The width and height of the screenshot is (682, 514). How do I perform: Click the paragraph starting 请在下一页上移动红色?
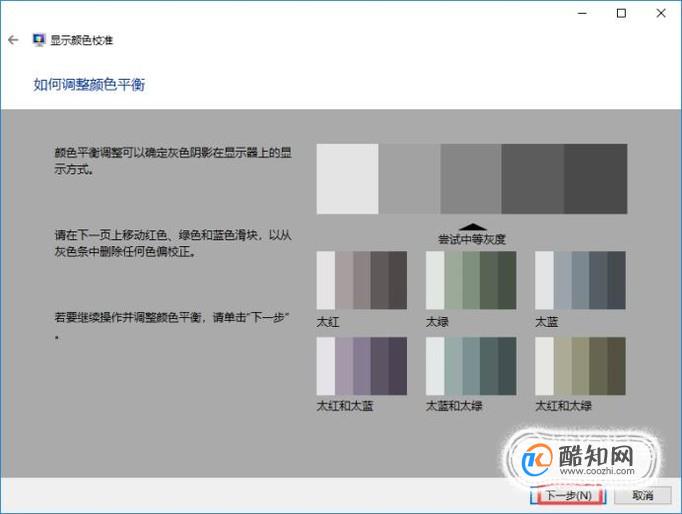pyautogui.click(x=173, y=244)
